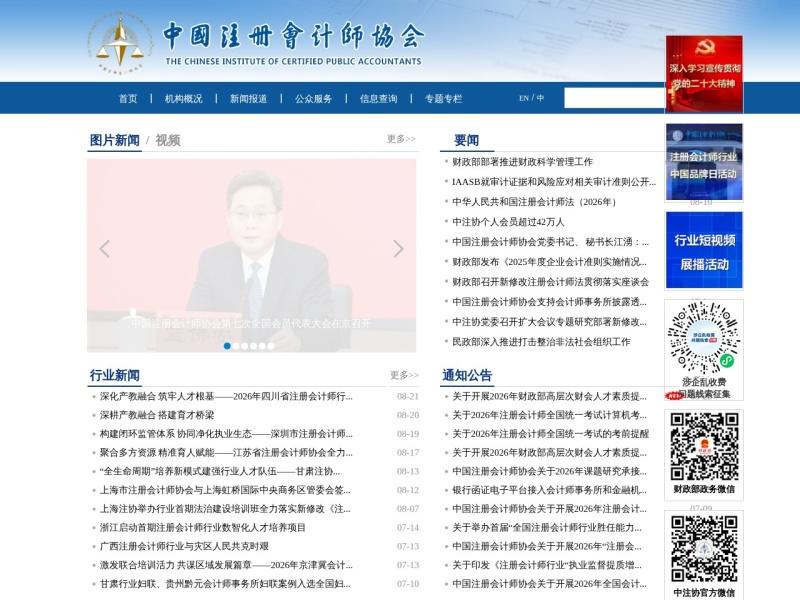Advance carousel with right arrow
This screenshot has width=800, height=600.
pyautogui.click(x=398, y=248)
